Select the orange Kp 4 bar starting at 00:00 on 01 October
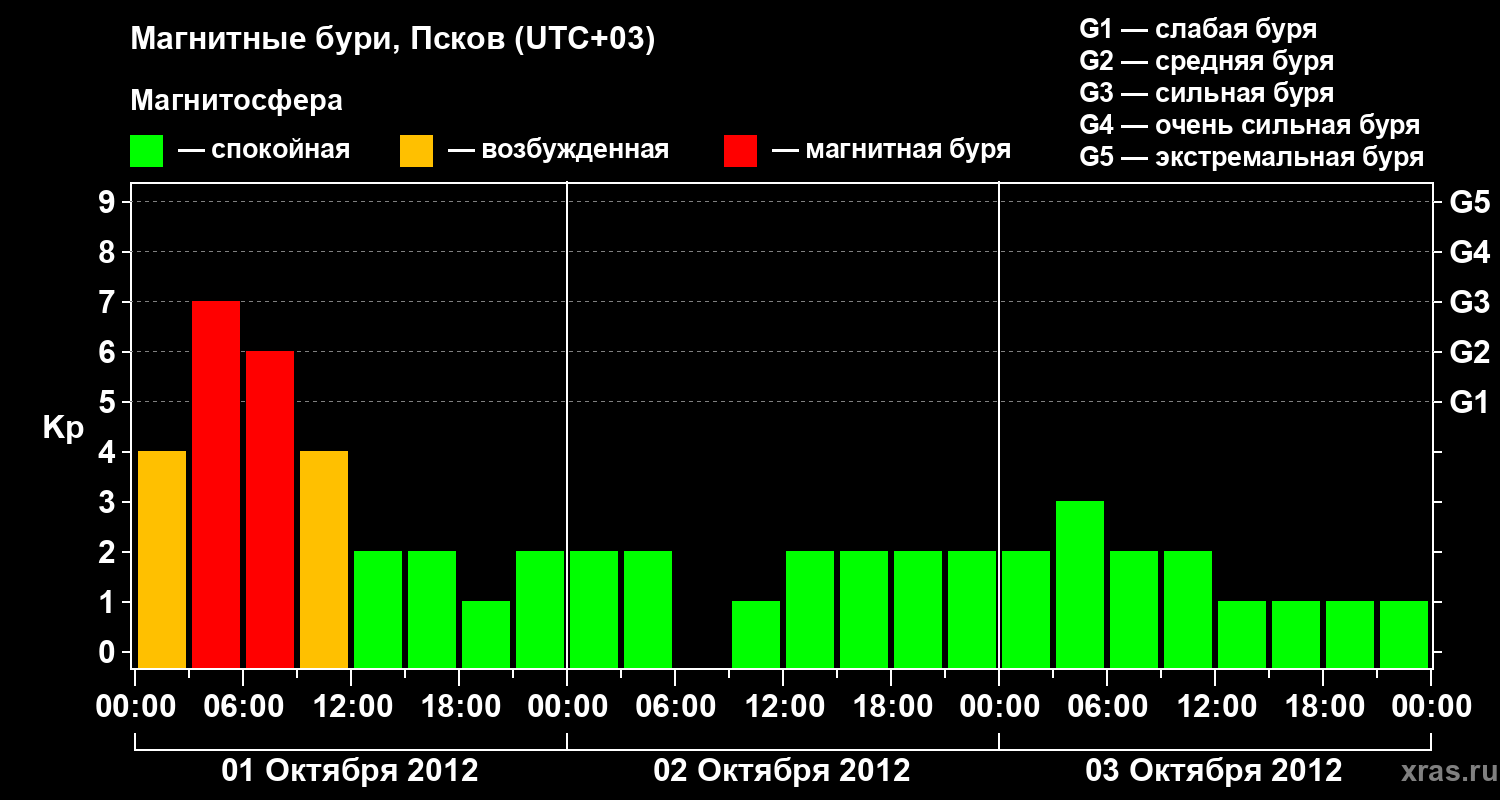Screen dimensions: 1500x800 click(162, 559)
